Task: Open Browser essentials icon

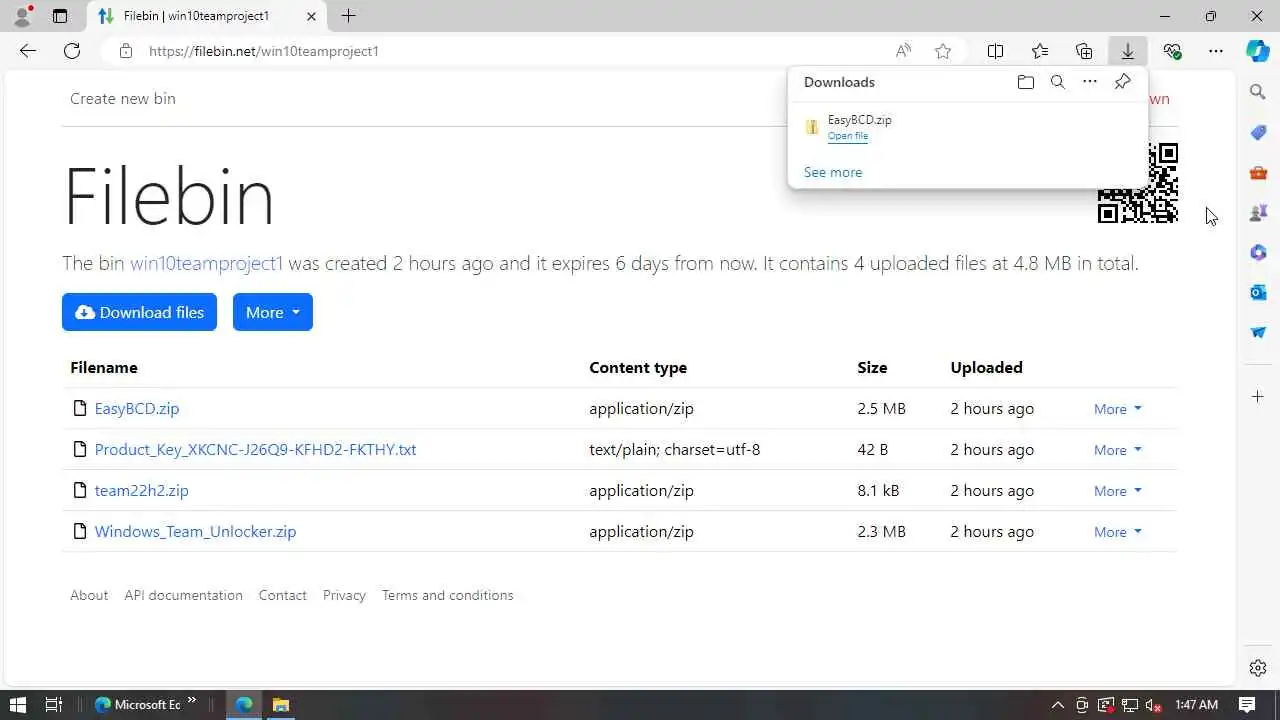Action: (1172, 51)
